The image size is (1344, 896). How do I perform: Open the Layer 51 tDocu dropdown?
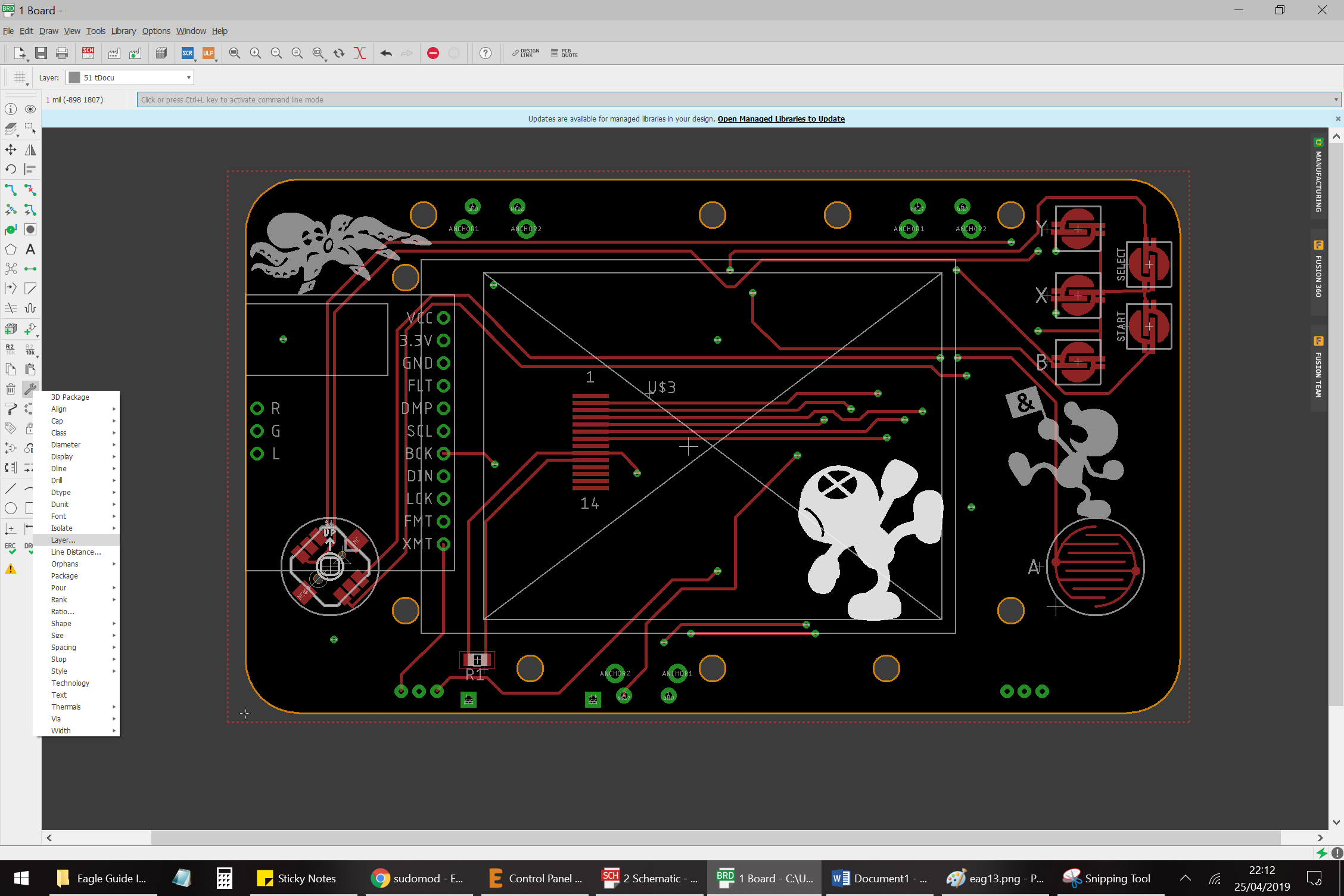pos(130,77)
